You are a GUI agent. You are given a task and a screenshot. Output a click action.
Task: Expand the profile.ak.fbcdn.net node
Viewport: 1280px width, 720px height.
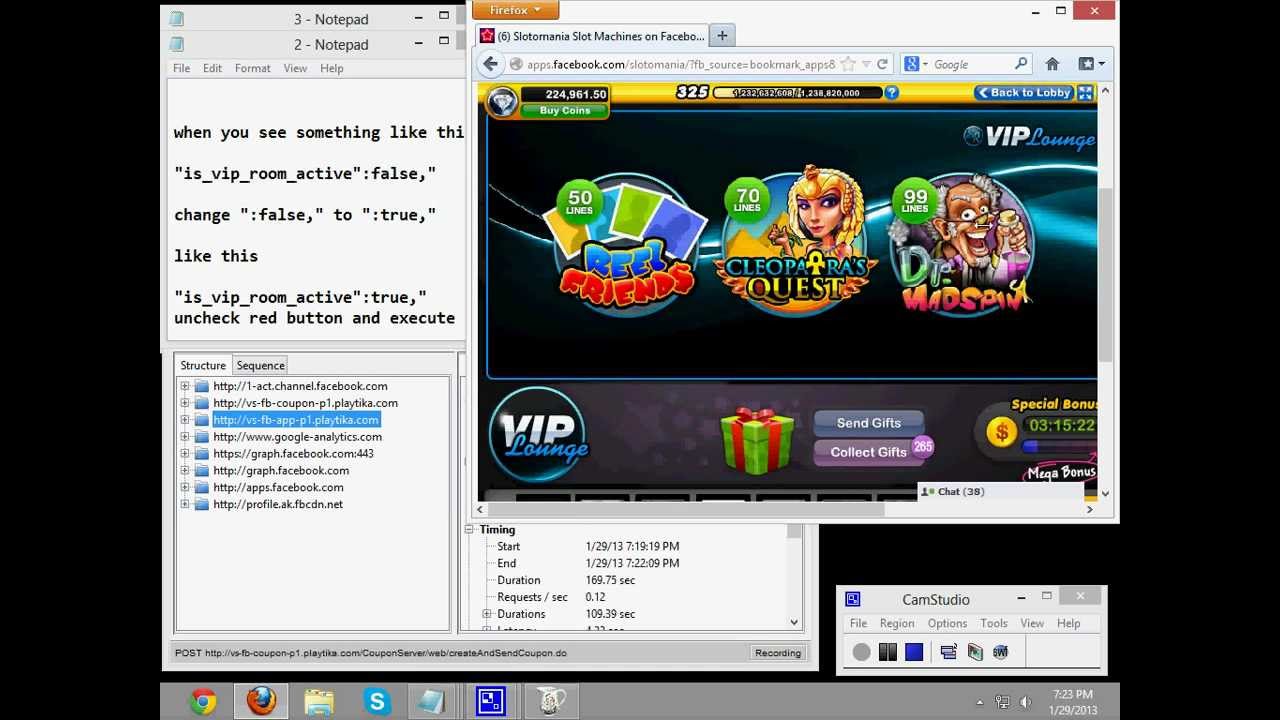(x=185, y=505)
